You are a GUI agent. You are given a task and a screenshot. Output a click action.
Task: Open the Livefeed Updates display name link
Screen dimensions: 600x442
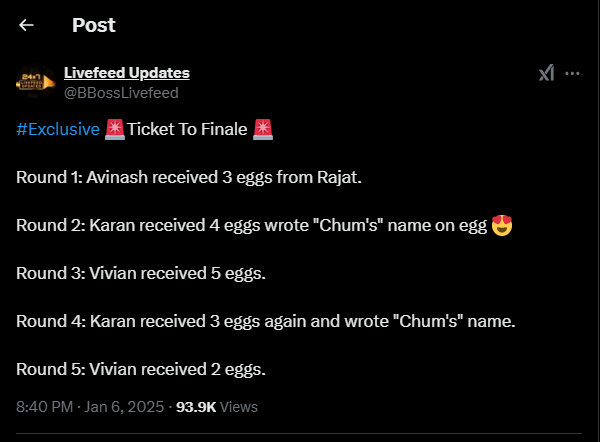click(127, 73)
